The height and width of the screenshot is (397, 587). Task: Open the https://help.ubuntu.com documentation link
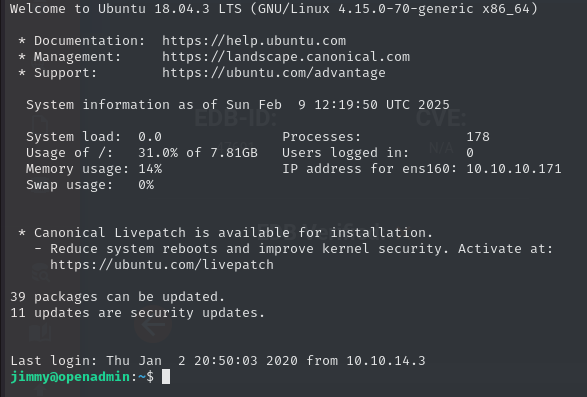[x=254, y=40]
